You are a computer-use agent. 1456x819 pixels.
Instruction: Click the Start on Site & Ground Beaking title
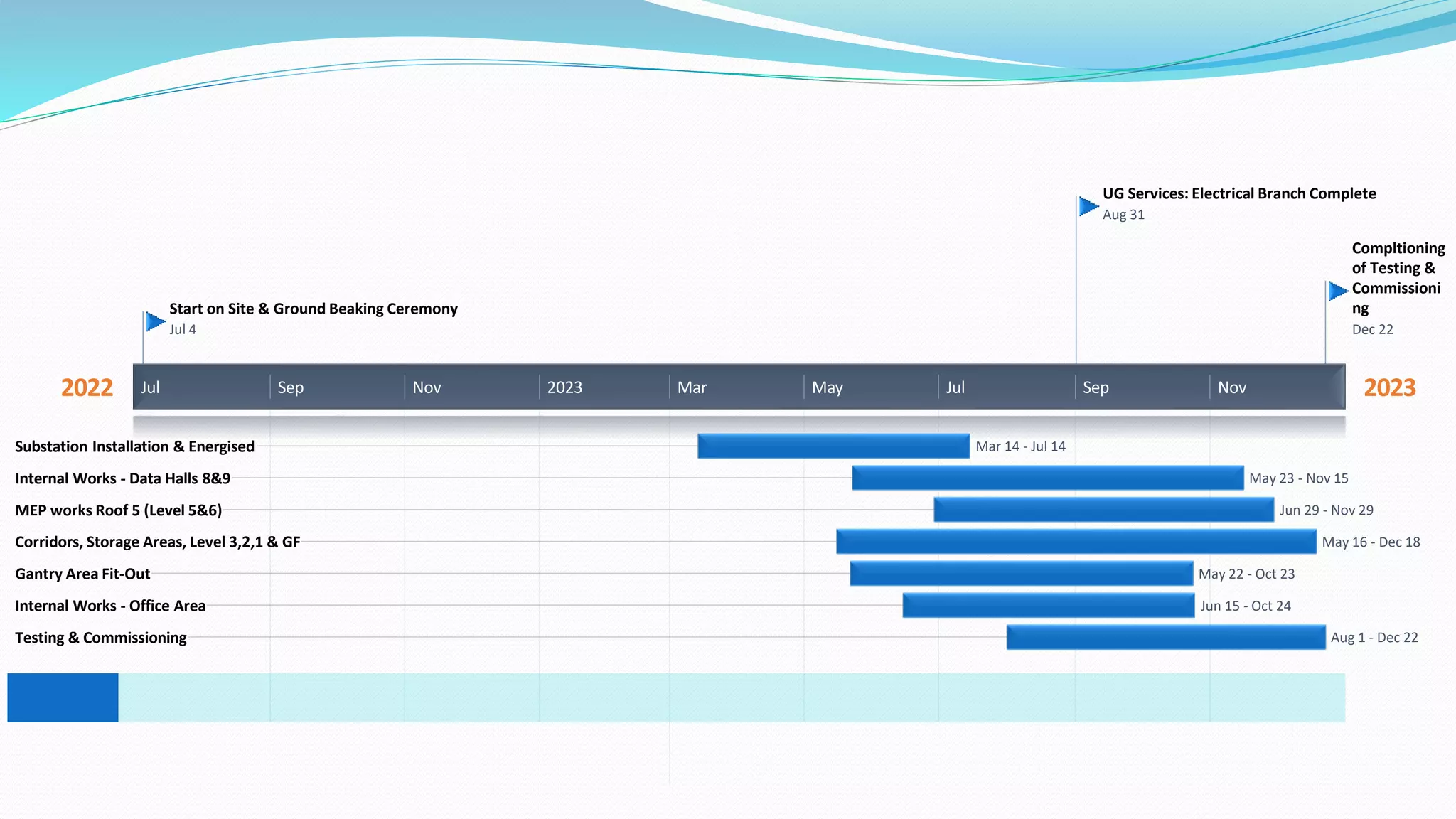coord(313,309)
